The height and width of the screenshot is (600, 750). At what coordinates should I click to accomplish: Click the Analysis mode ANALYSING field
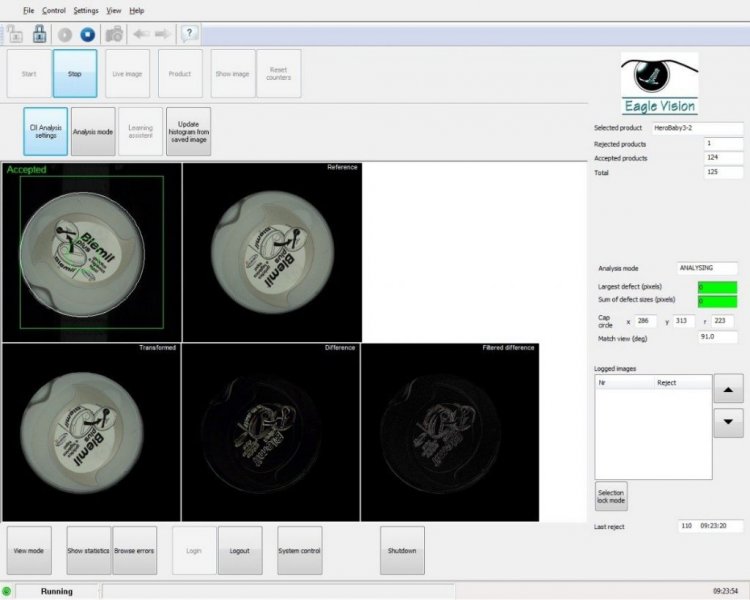coord(707,268)
